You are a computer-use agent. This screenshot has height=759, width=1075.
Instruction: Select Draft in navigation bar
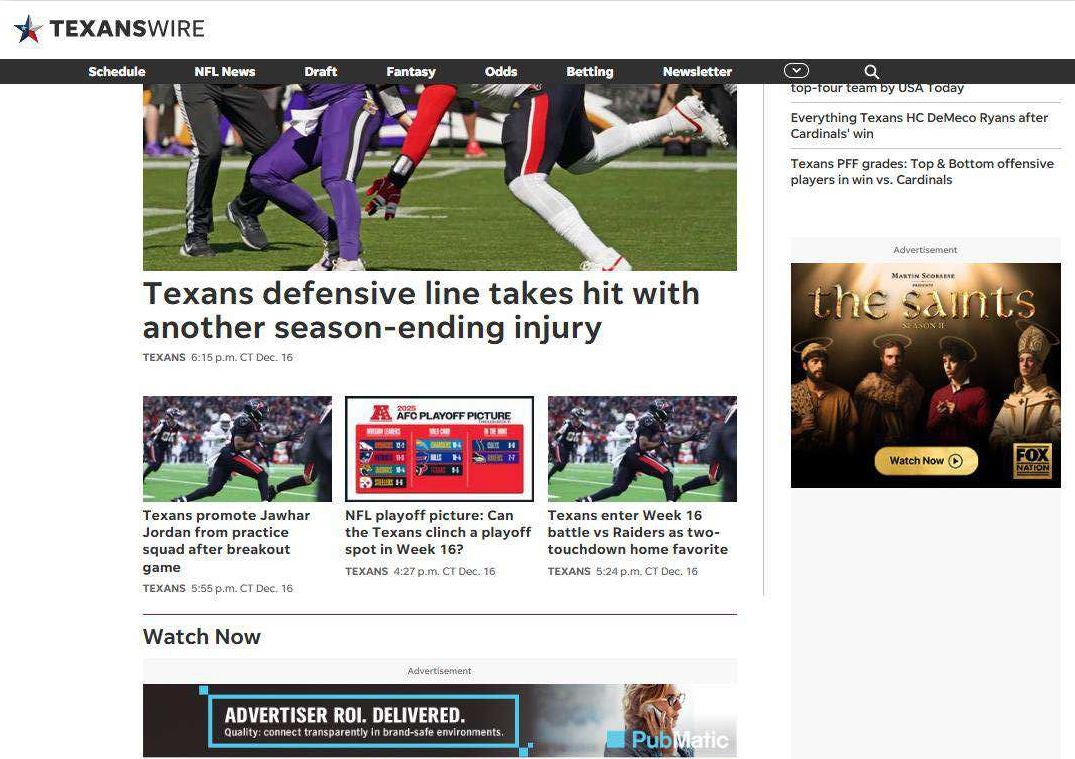click(x=321, y=72)
